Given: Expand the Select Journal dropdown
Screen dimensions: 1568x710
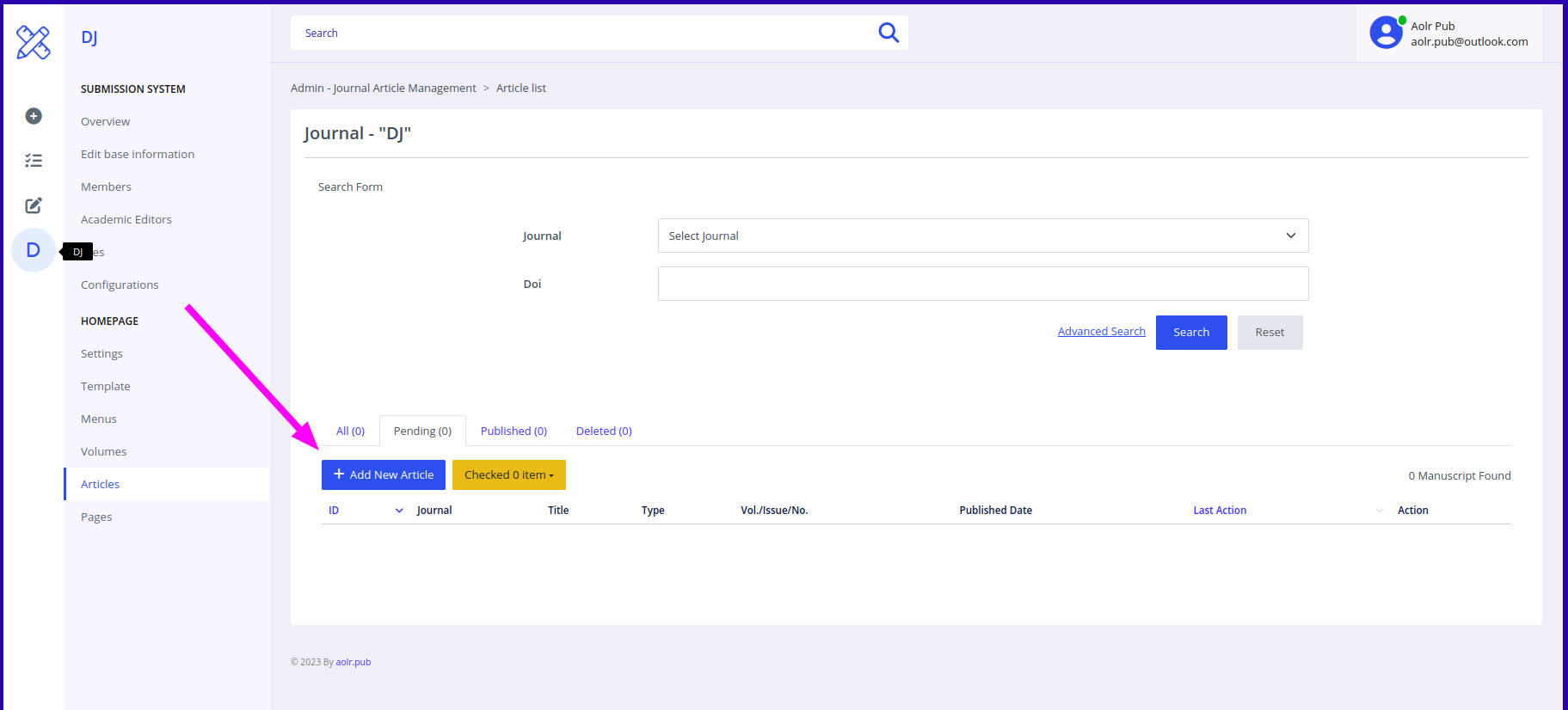Looking at the screenshot, I should pyautogui.click(x=982, y=236).
